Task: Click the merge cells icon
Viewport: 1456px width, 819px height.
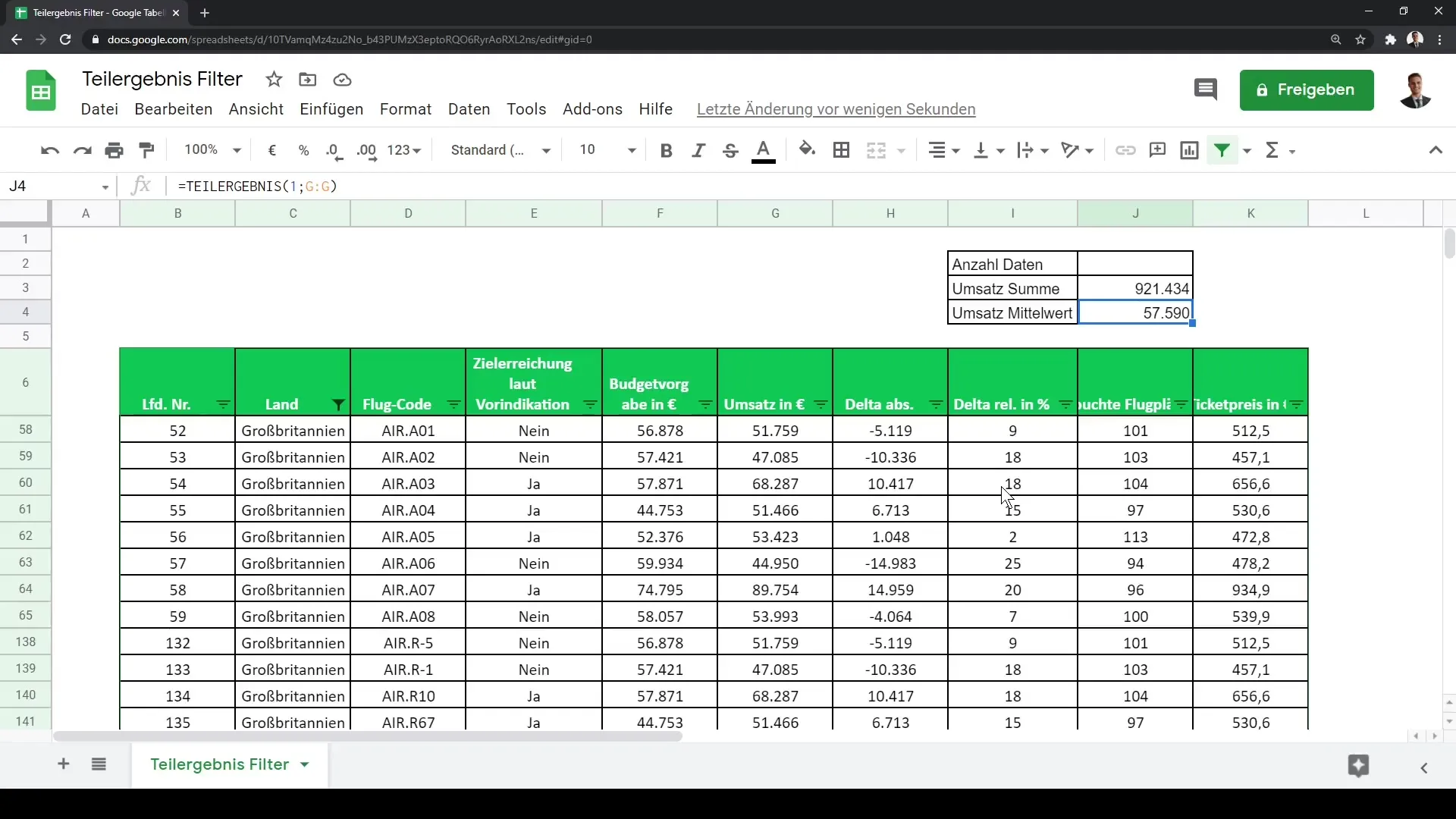Action: click(x=876, y=150)
